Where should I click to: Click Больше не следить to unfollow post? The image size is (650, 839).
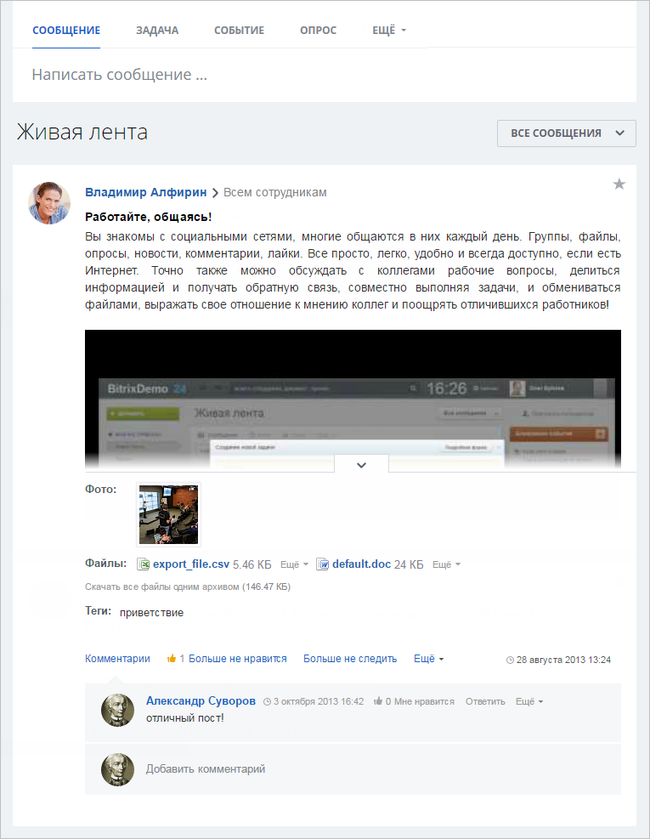tap(350, 659)
